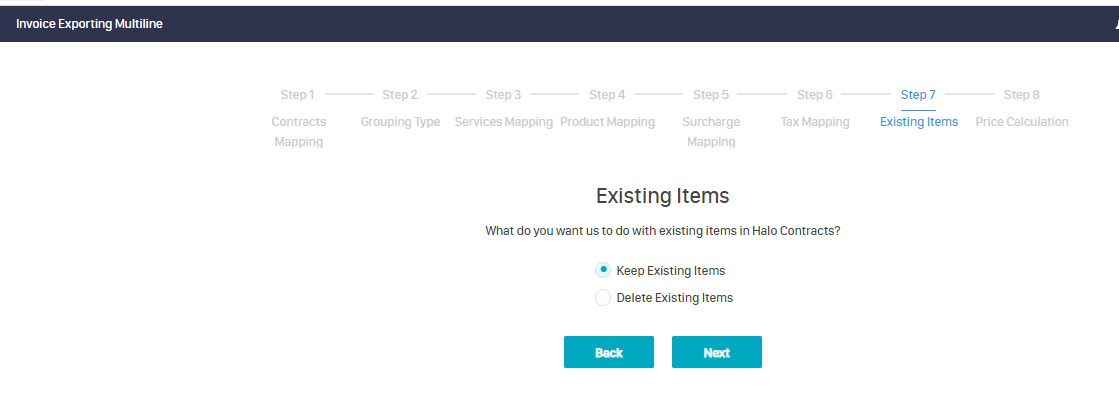Navigate to the Step 4 marker

(607, 95)
